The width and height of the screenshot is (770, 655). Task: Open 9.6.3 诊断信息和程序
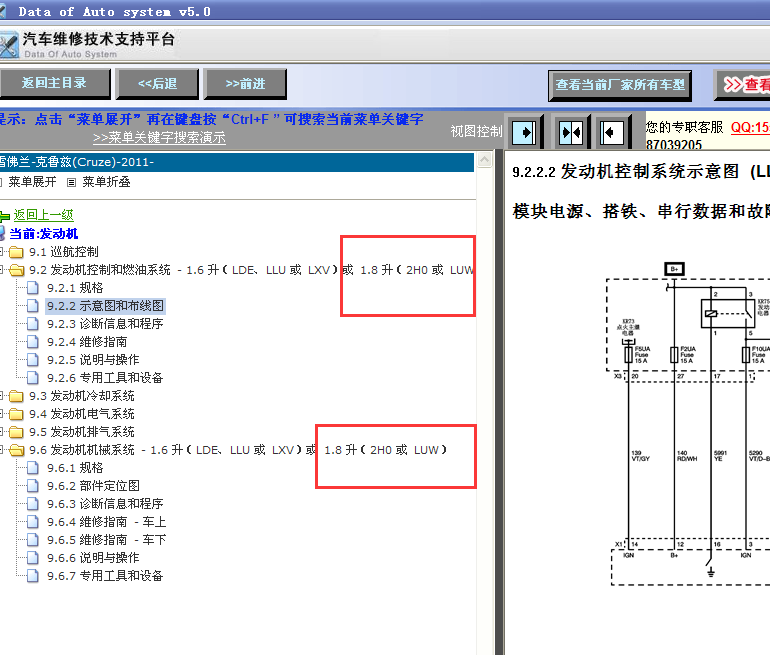click(x=105, y=504)
